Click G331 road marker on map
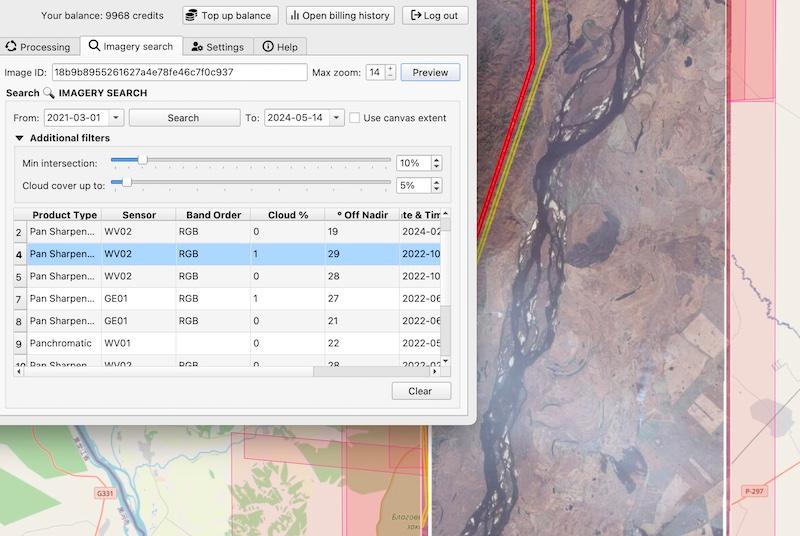Screen dimensions: 800x536 pyautogui.click(x=105, y=493)
